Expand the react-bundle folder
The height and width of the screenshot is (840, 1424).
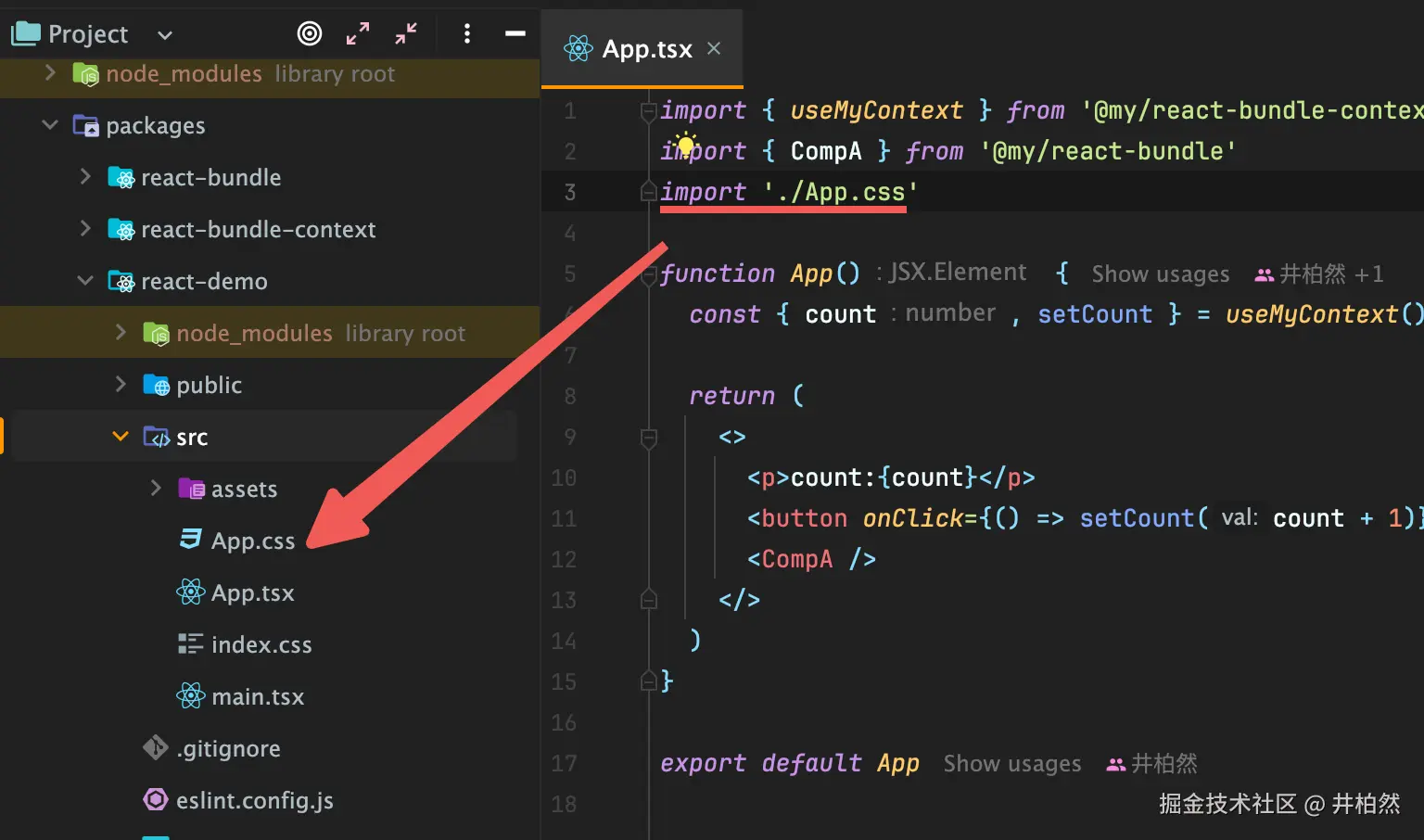(85, 177)
